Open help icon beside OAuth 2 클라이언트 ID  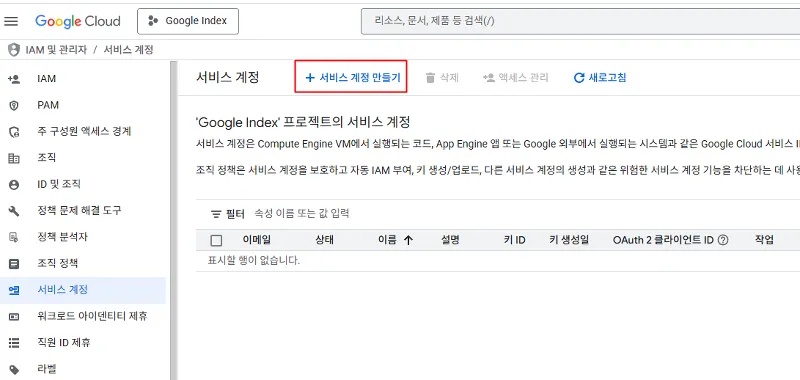722,240
